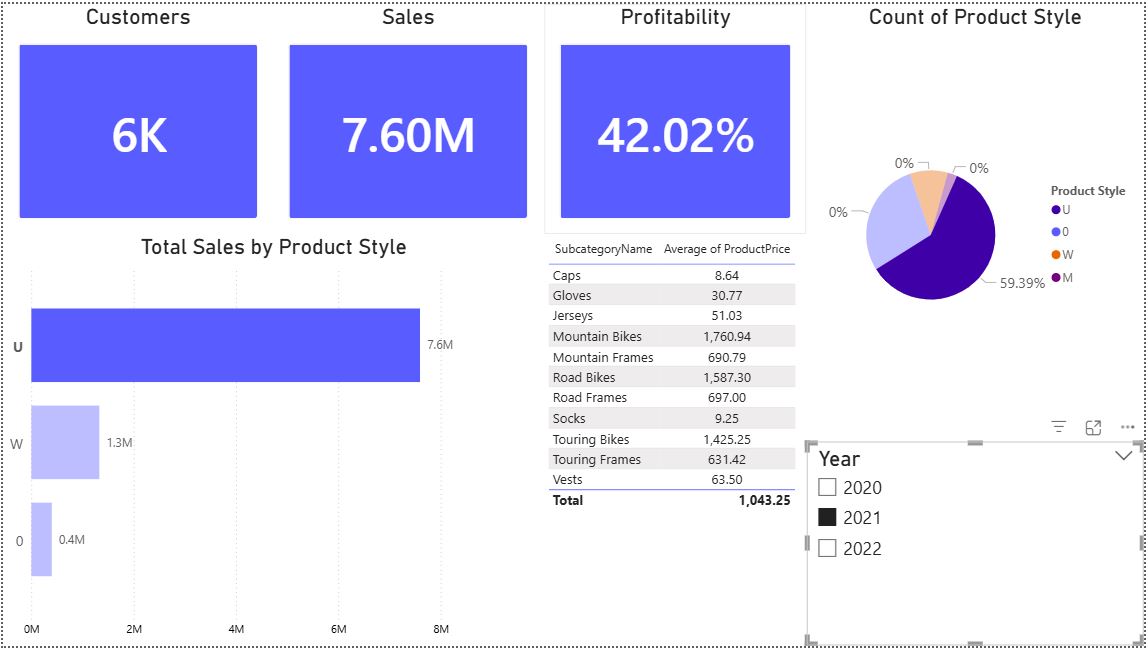Uncheck the 2021 year checkbox
This screenshot has height=650, width=1148.
827,518
